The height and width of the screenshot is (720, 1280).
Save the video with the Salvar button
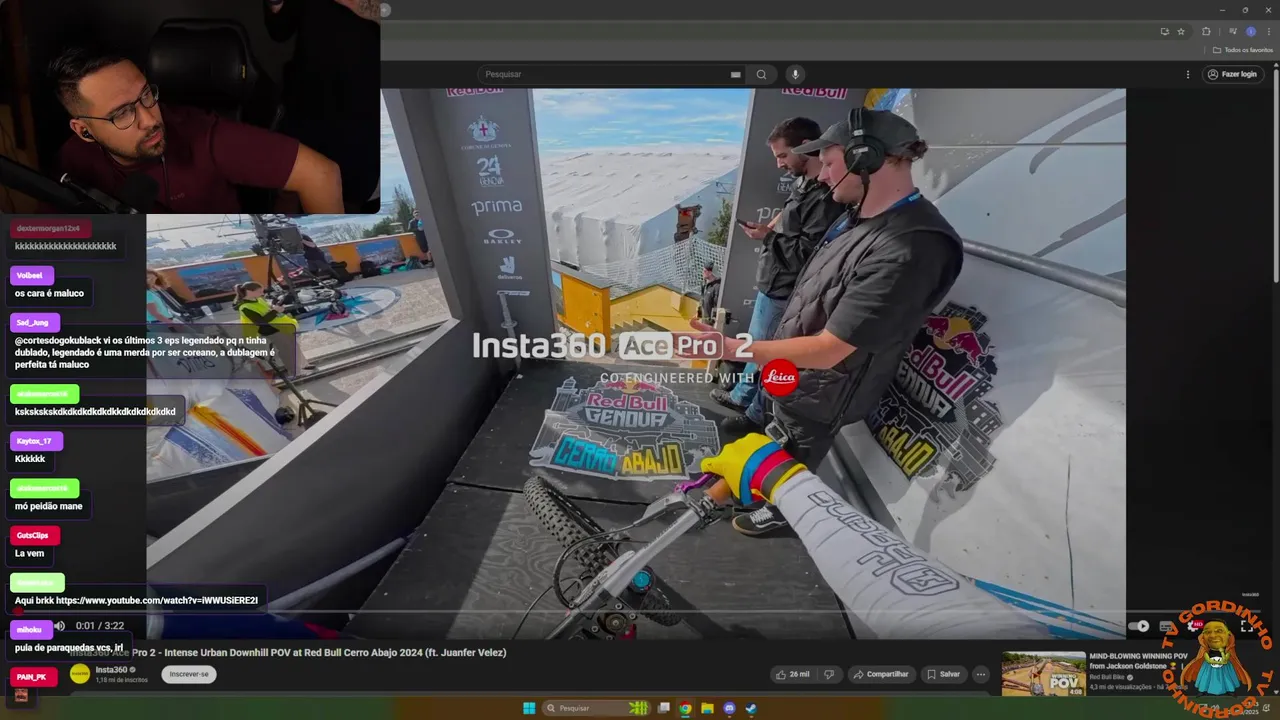point(943,674)
